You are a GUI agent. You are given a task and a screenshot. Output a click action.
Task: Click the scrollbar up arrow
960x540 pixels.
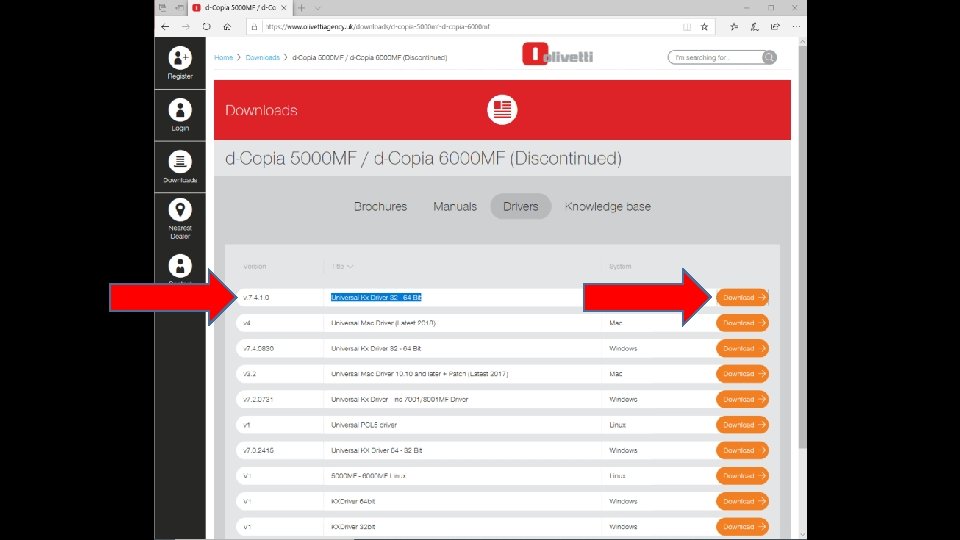[802, 42]
